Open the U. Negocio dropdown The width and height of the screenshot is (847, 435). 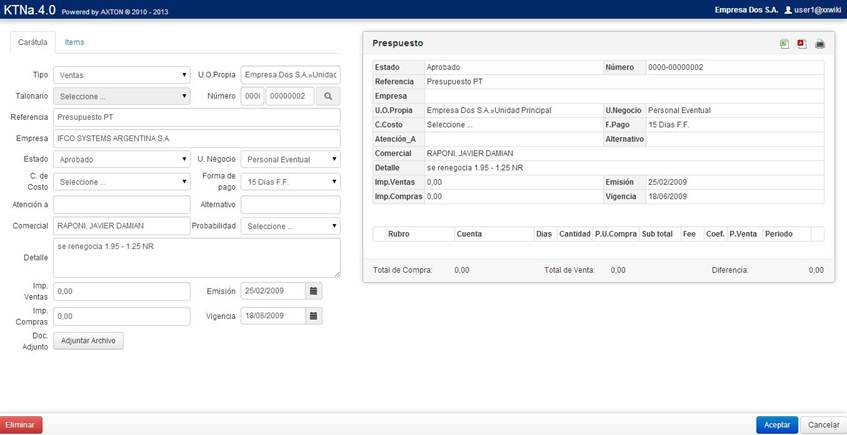[x=291, y=159]
